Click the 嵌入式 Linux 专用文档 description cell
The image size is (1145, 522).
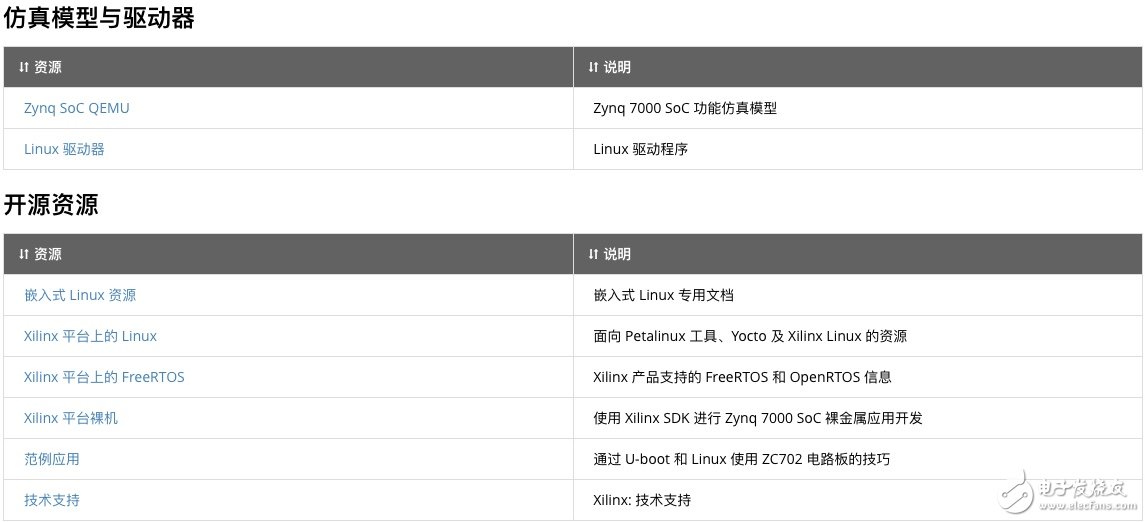pyautogui.click(x=665, y=295)
